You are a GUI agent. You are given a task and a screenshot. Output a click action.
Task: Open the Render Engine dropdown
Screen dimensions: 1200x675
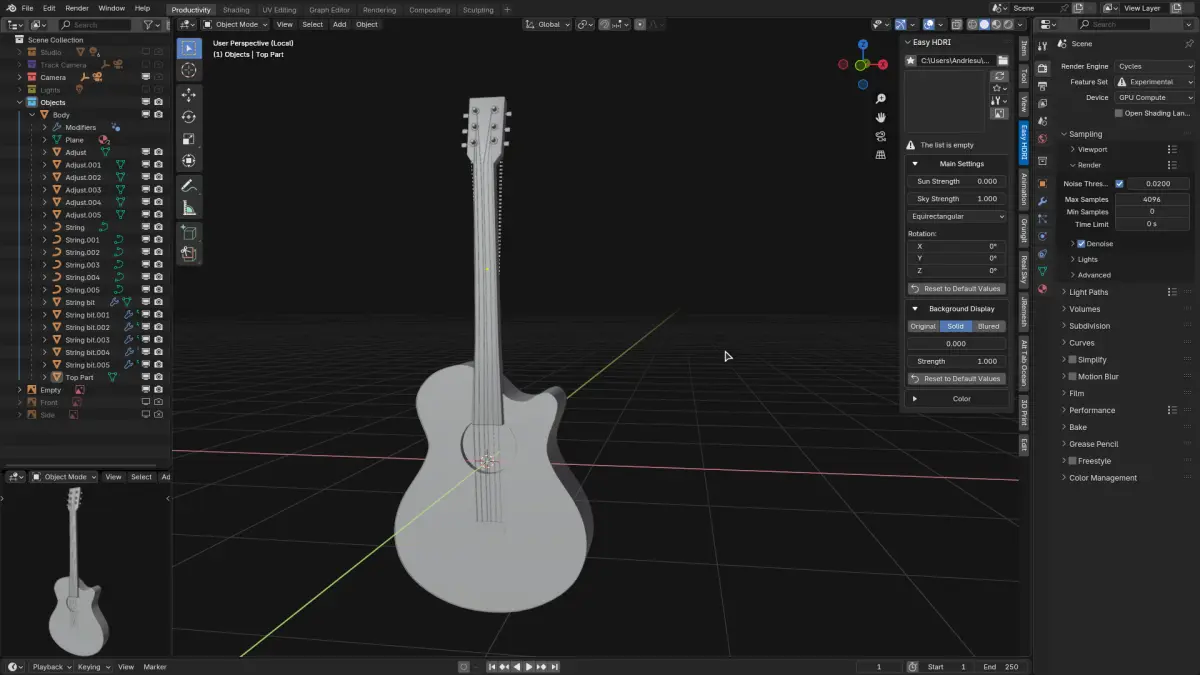coord(1154,66)
